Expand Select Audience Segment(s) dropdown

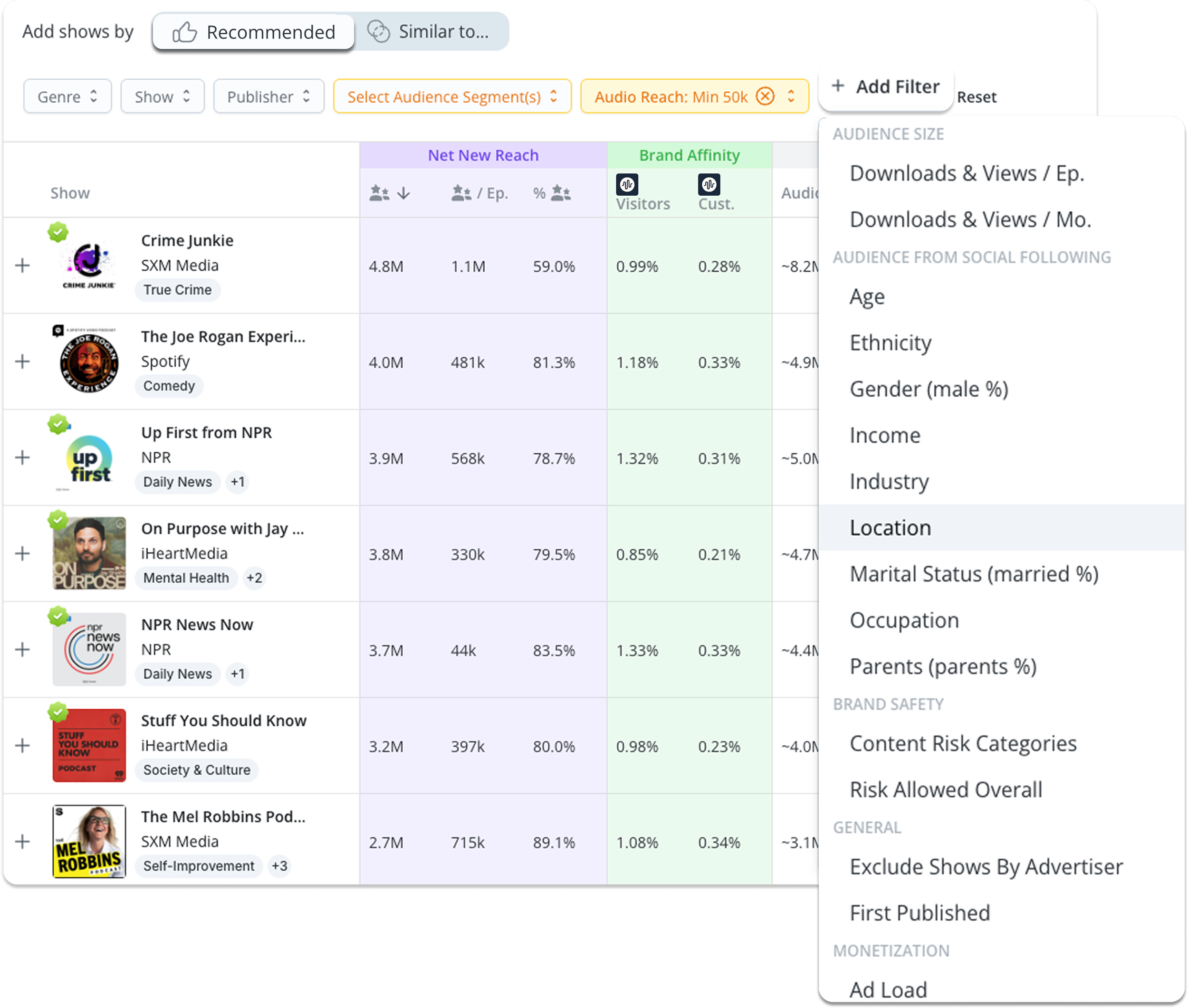(x=451, y=96)
